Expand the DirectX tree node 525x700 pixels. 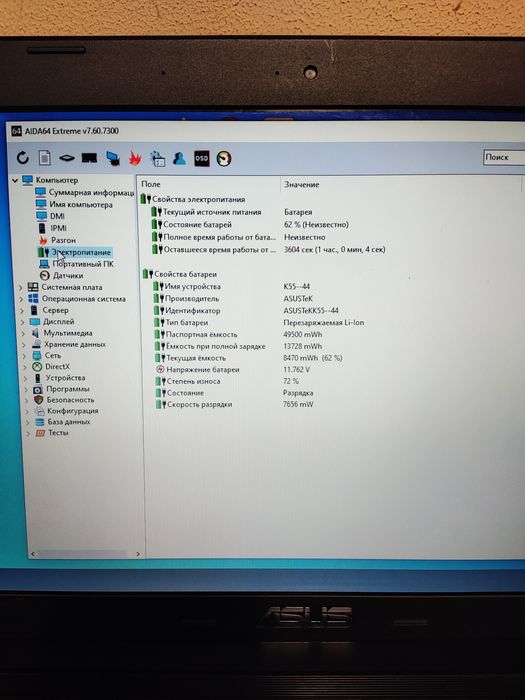click(25, 367)
